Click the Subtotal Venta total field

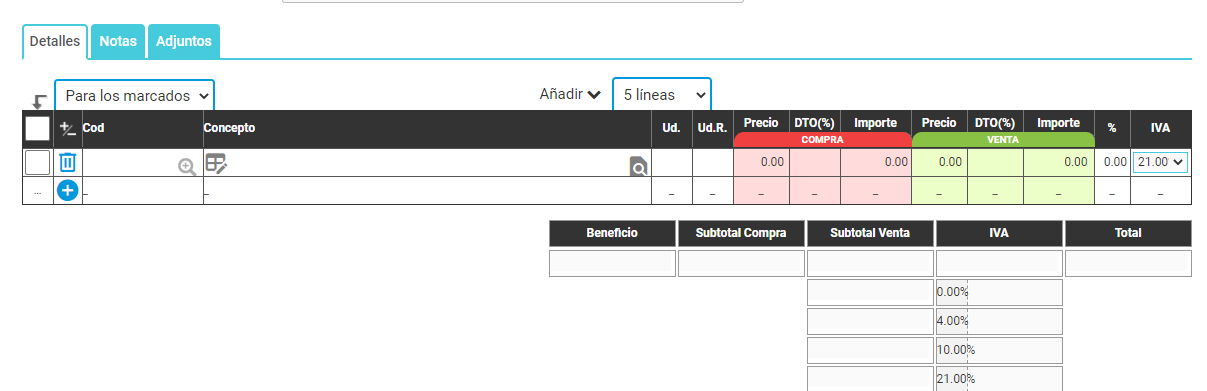pos(870,264)
